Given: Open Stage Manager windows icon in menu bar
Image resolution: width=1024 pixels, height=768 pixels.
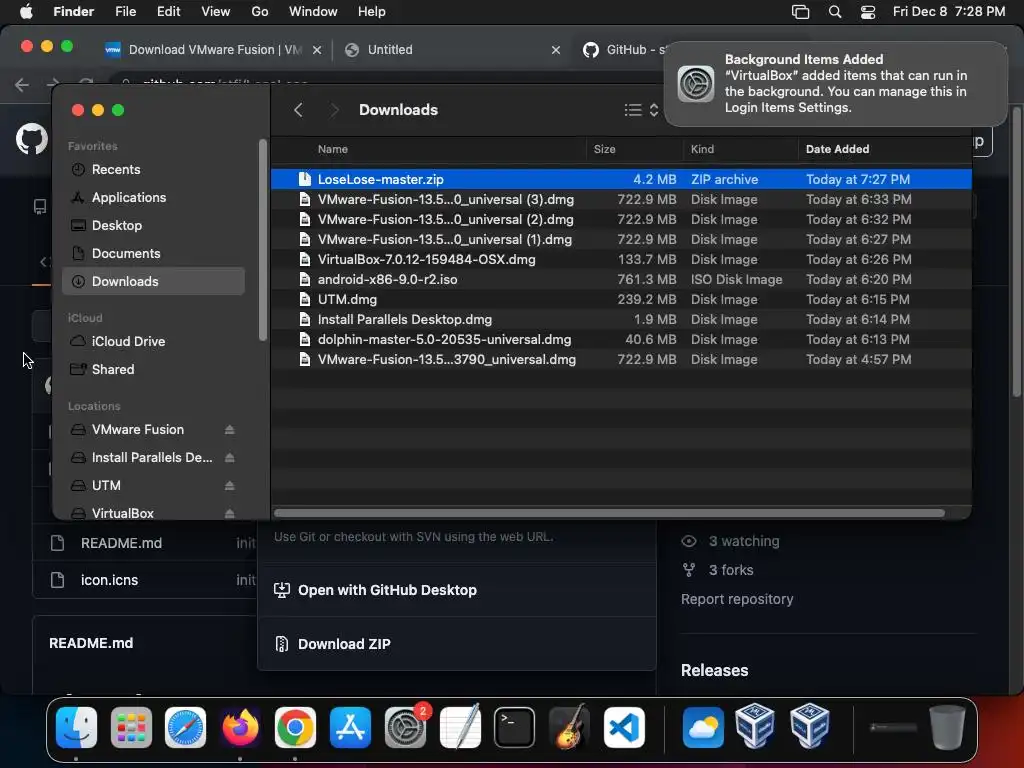Looking at the screenshot, I should 800,12.
